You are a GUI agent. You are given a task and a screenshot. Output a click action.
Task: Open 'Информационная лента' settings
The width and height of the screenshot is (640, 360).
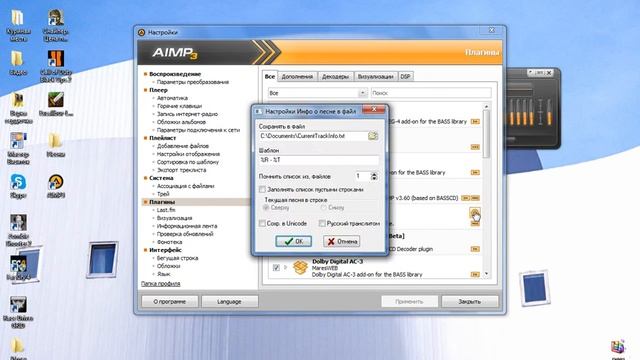187,226
